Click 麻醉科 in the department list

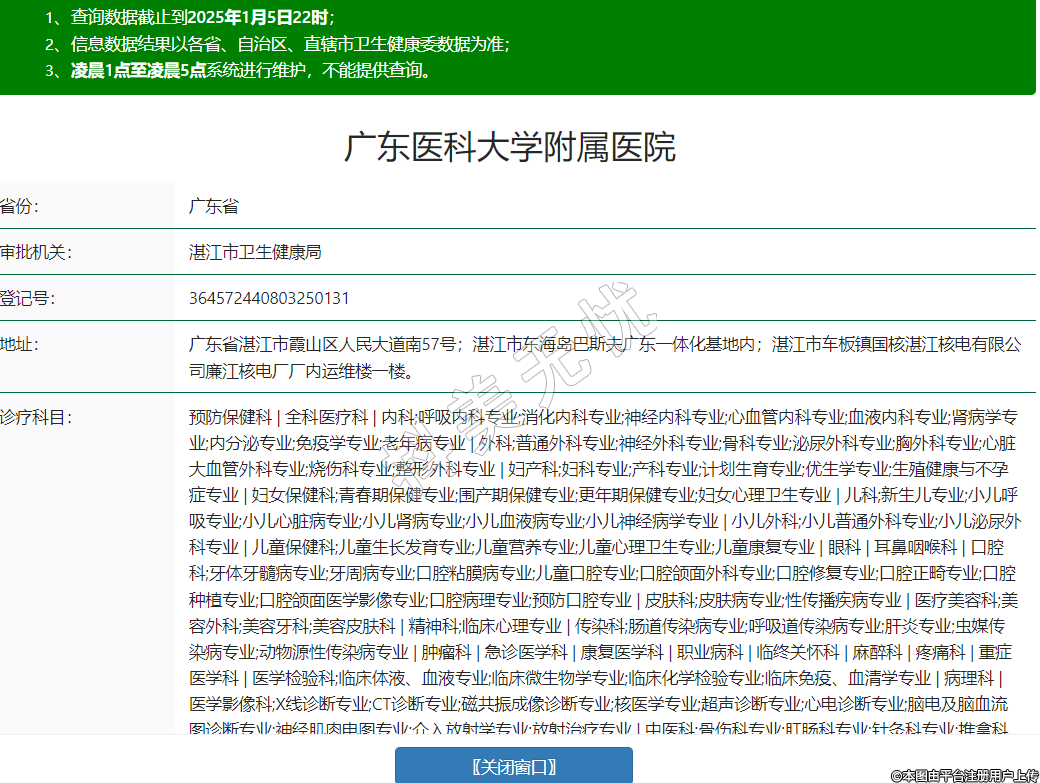point(877,651)
